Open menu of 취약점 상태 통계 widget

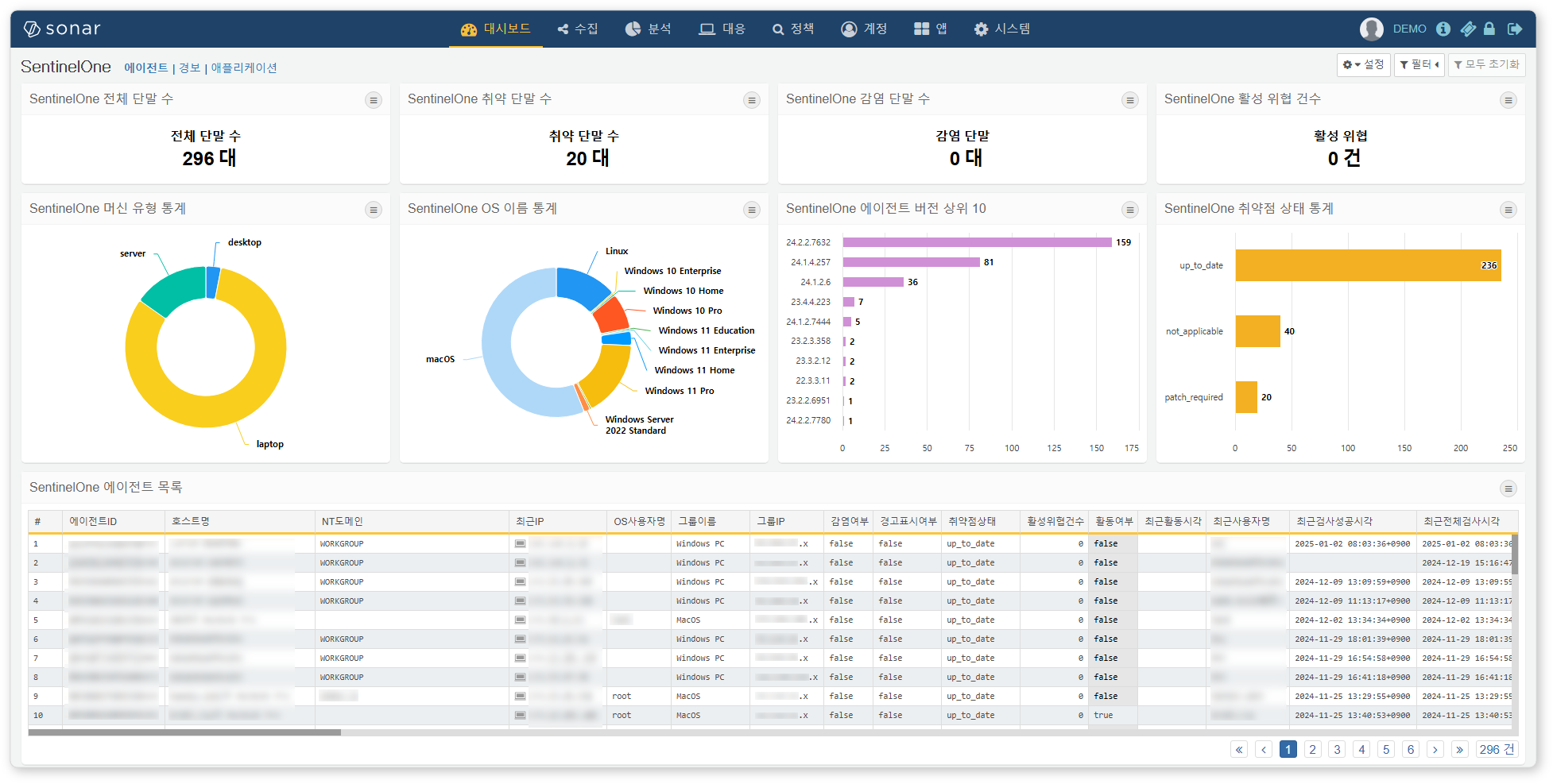point(1508,210)
